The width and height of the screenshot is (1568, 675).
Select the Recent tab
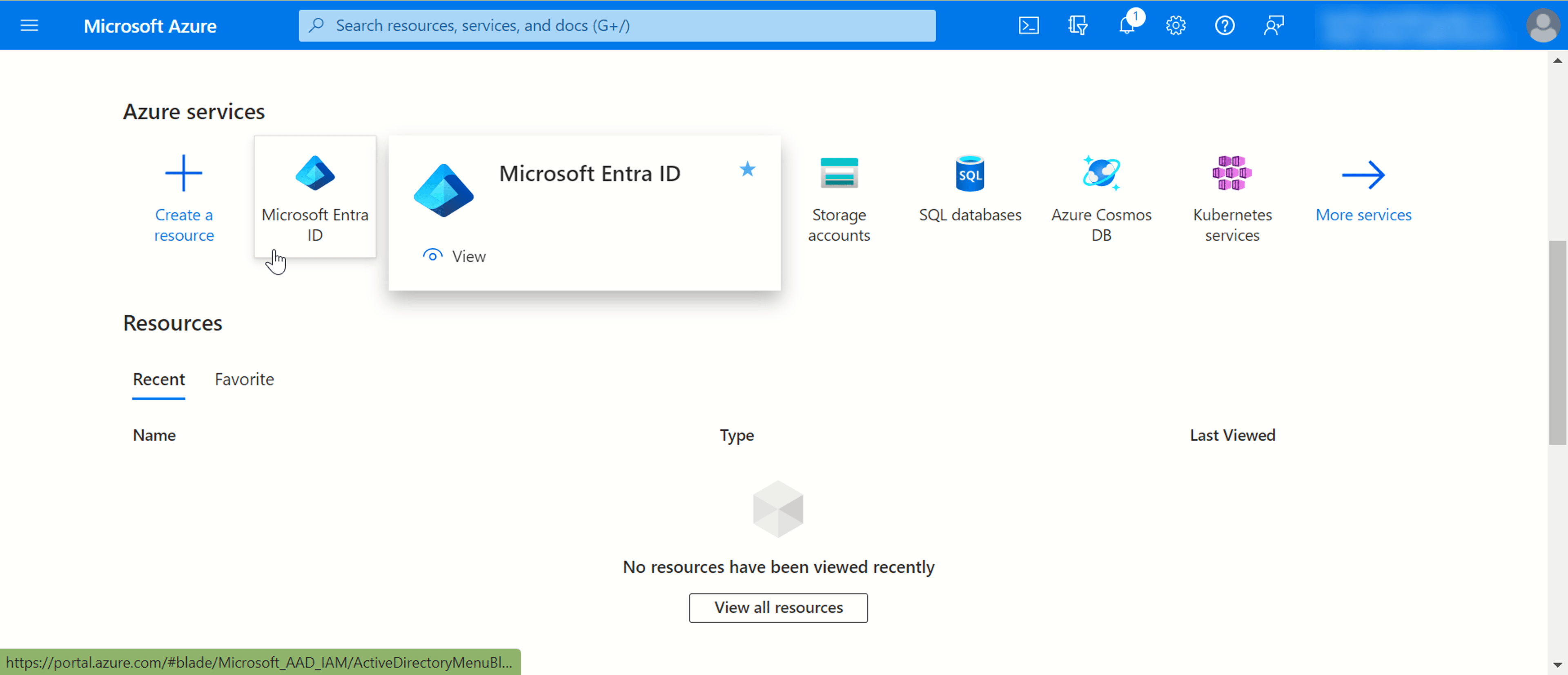[x=158, y=380]
